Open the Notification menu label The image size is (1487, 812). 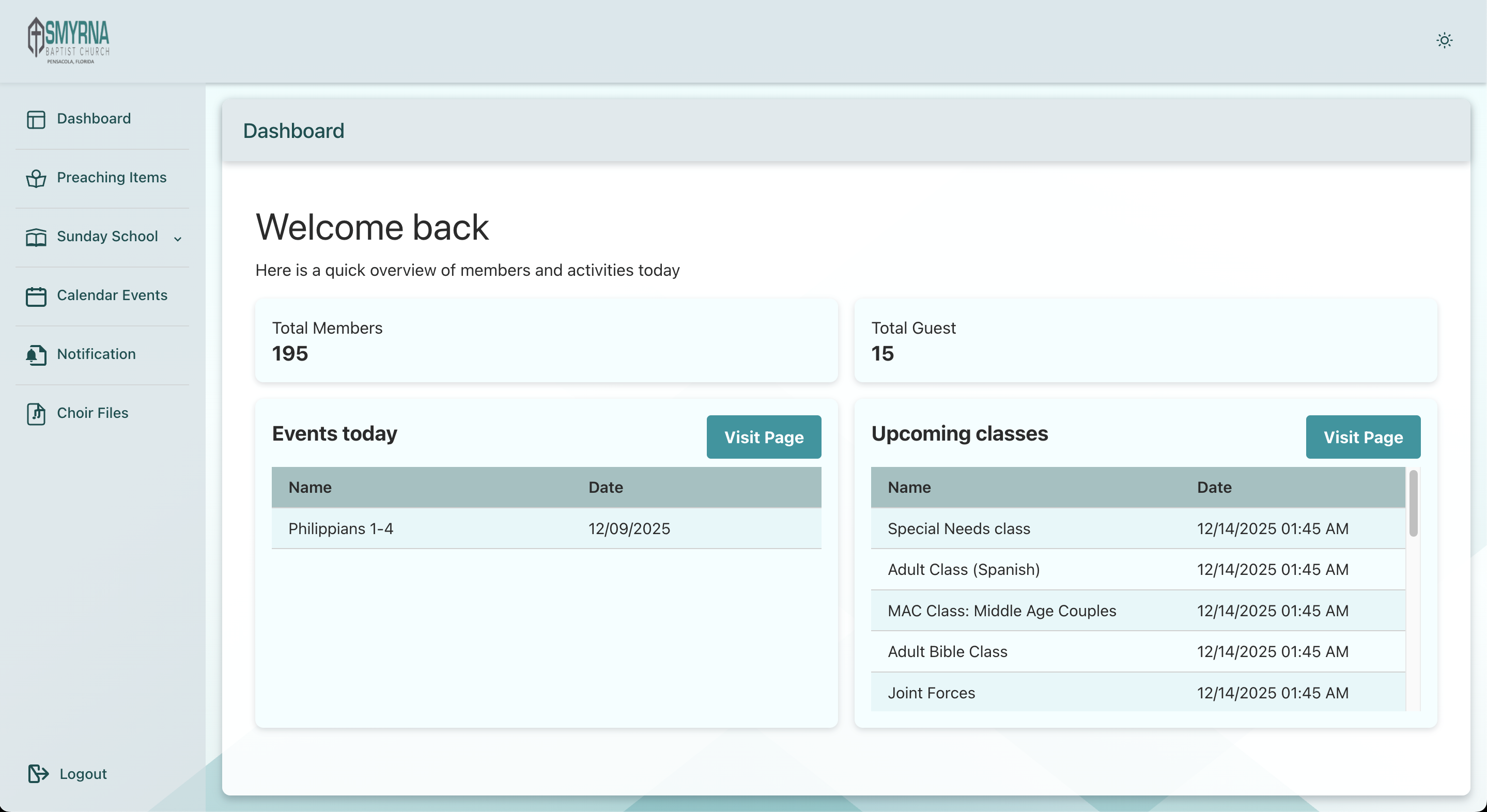97,354
